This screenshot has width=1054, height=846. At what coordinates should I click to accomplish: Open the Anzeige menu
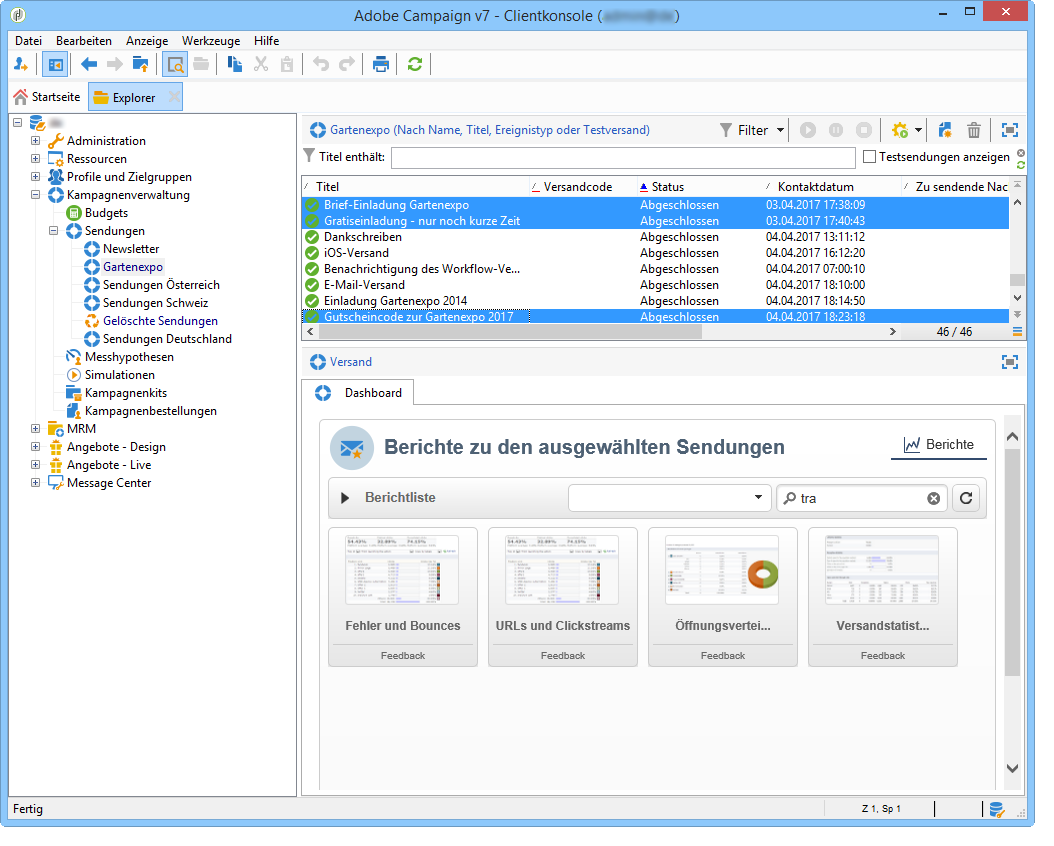147,41
